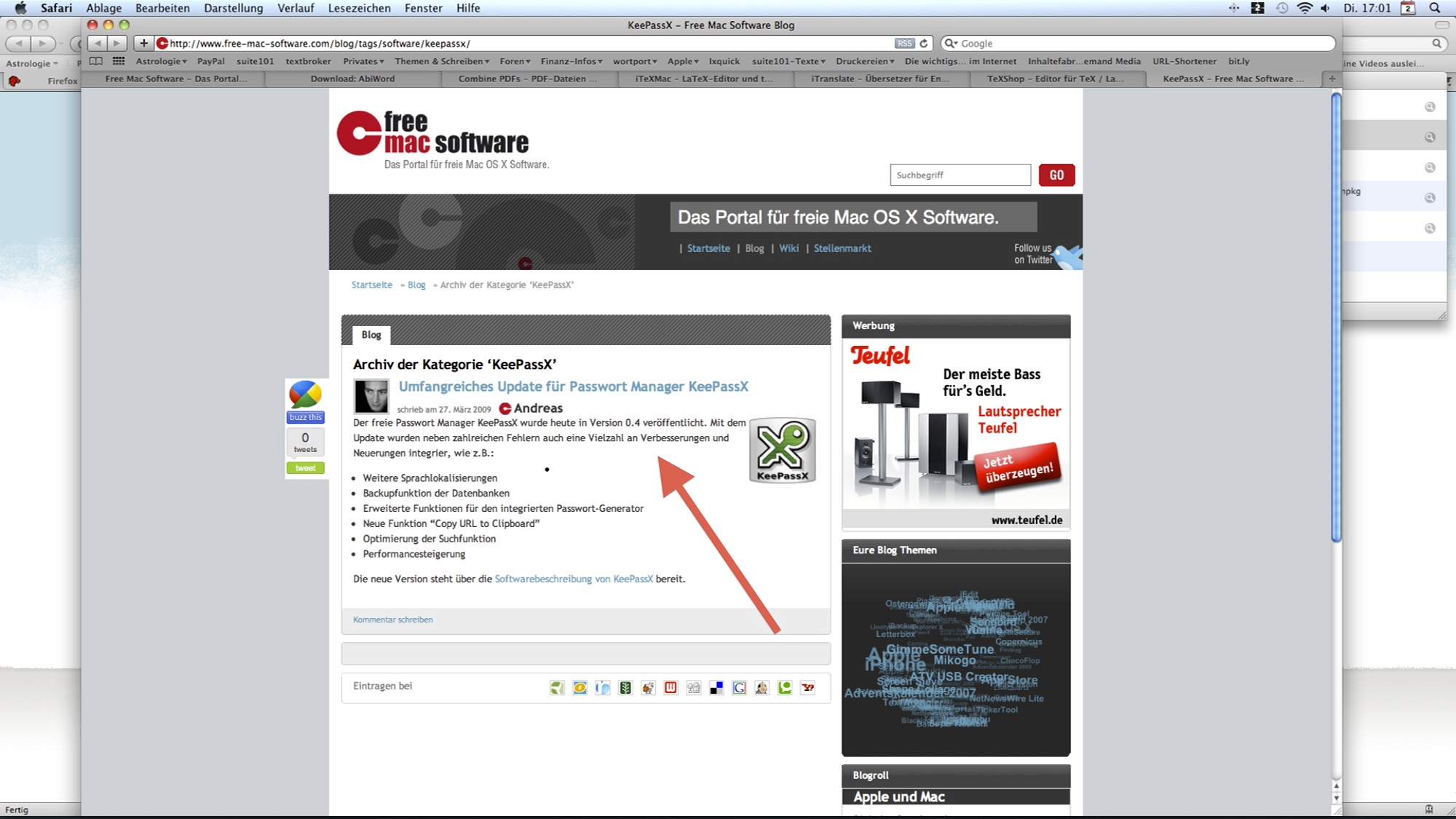Expand the Druckereien bookmarks folder
This screenshot has width=1456, height=819.
pos(866,61)
